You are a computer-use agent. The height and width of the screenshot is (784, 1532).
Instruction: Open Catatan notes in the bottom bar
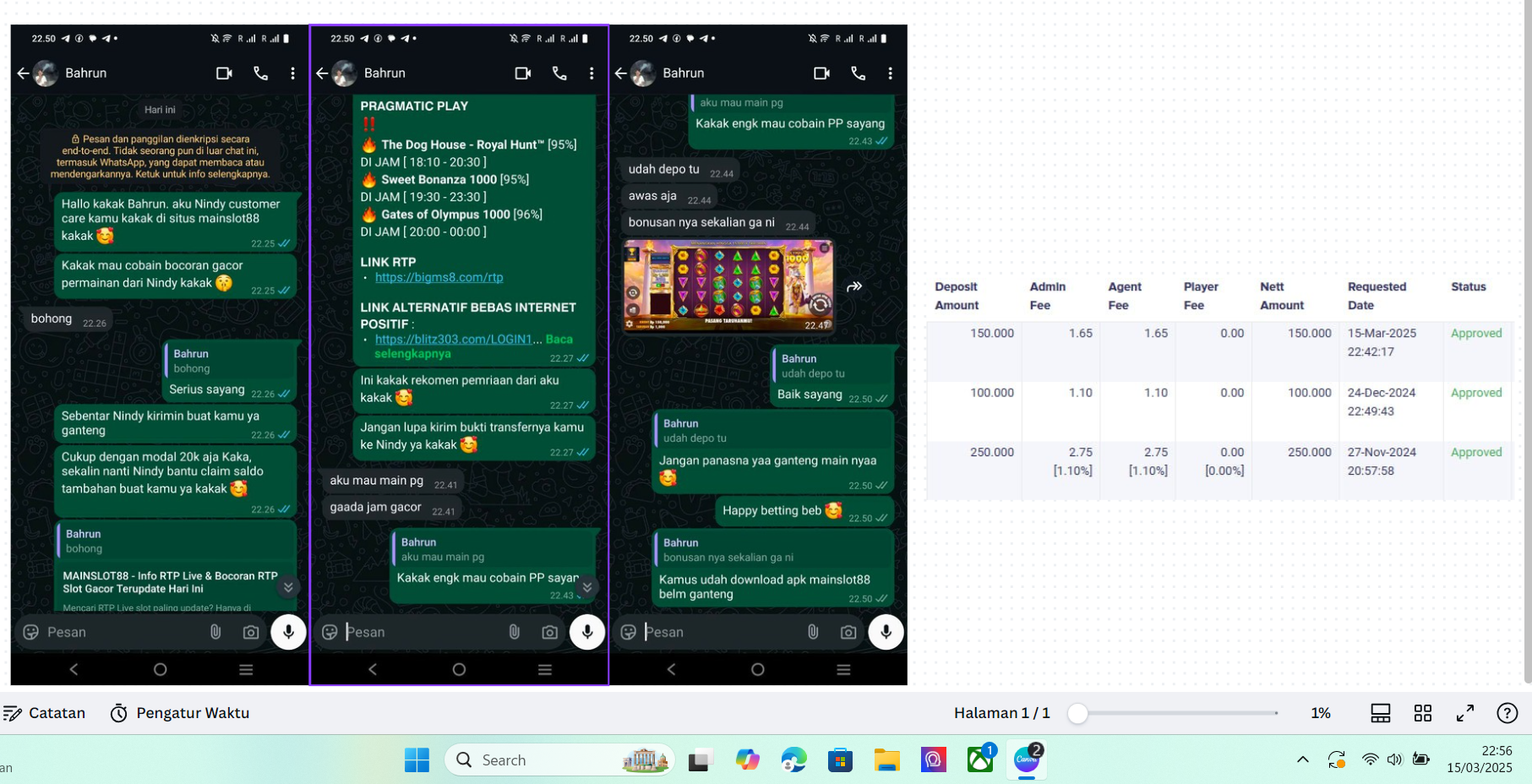(x=44, y=713)
